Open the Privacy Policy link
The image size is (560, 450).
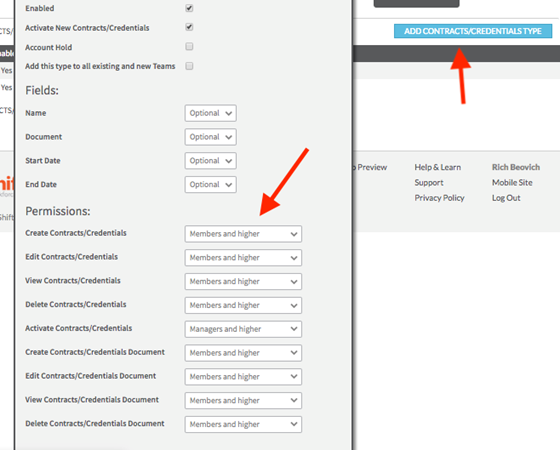click(x=439, y=198)
